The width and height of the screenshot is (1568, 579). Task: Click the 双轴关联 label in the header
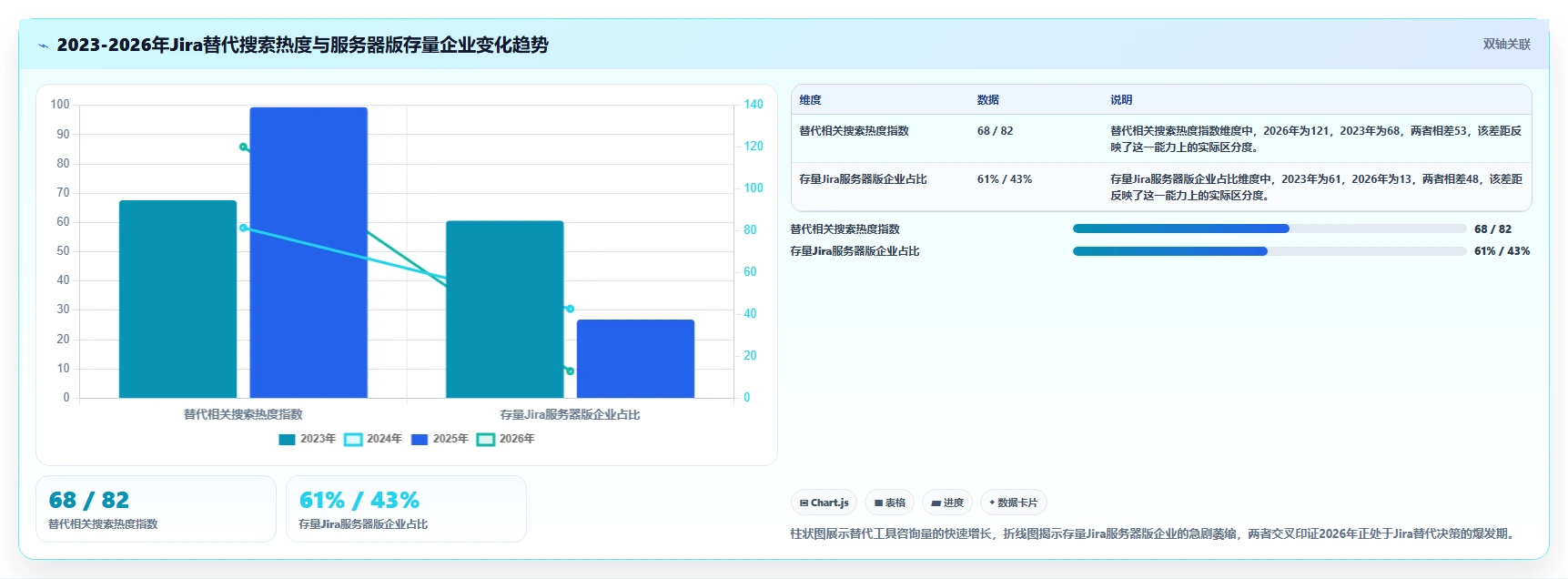[x=1506, y=44]
